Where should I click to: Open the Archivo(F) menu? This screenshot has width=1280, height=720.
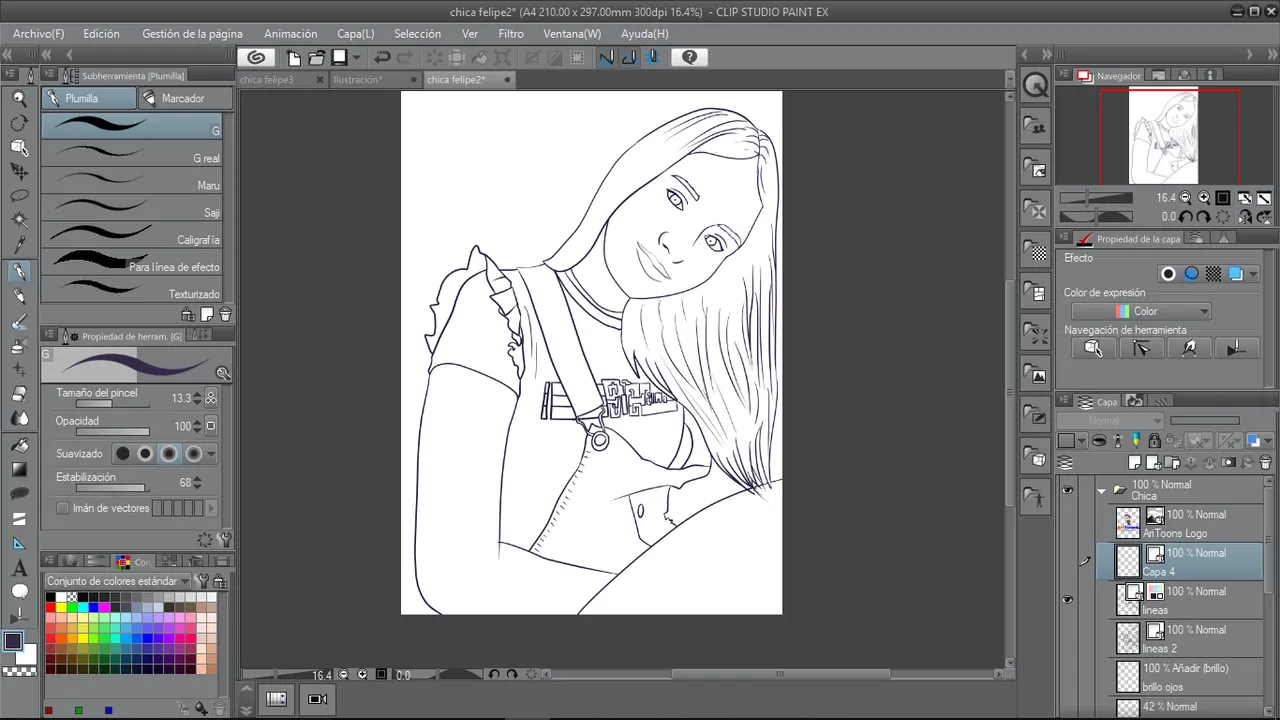39,34
